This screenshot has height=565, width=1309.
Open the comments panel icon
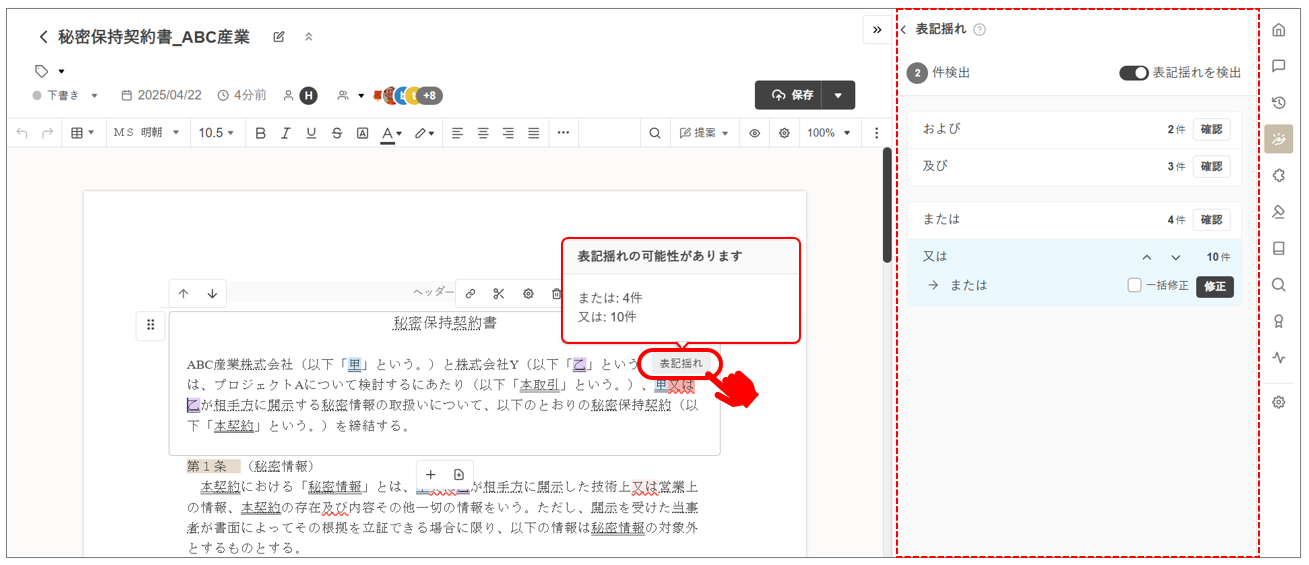1278,66
